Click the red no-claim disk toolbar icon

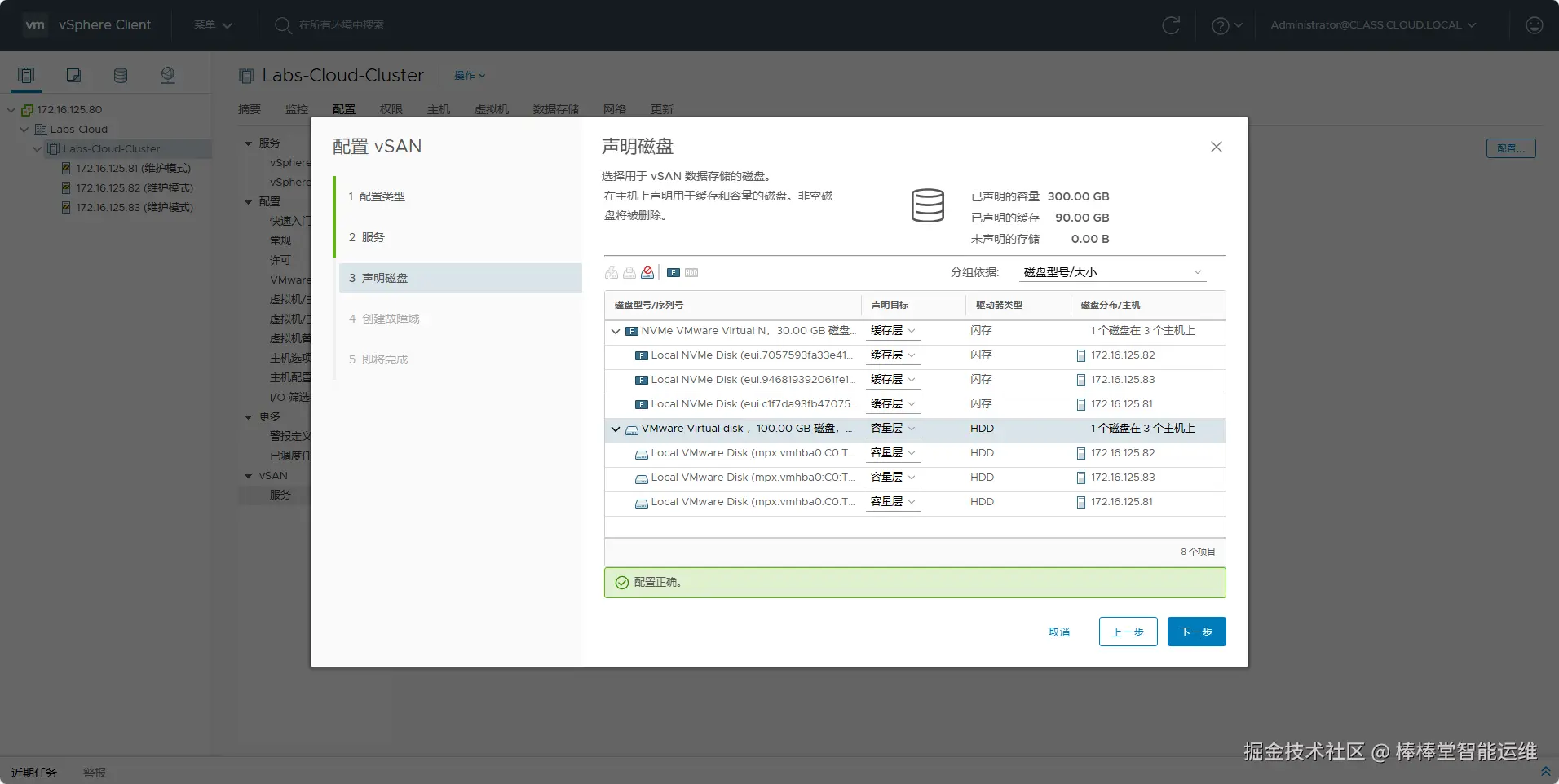click(x=647, y=272)
